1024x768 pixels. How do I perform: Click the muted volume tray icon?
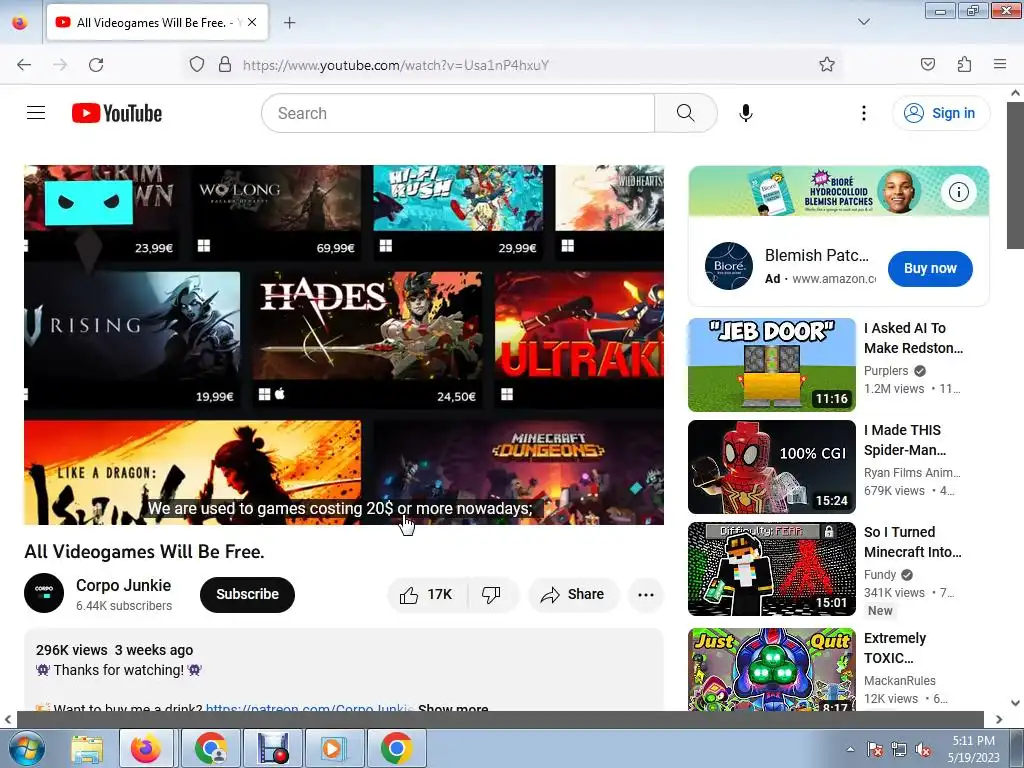(x=923, y=749)
